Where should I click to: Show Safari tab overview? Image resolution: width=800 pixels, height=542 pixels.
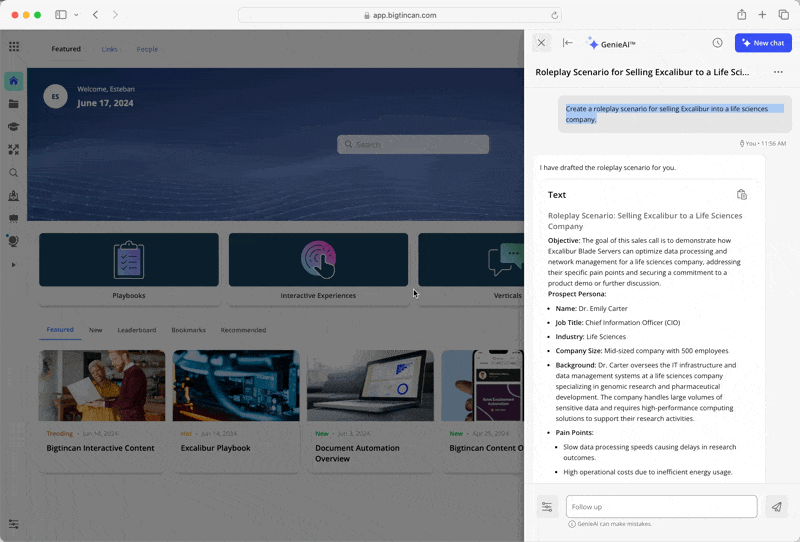point(784,15)
